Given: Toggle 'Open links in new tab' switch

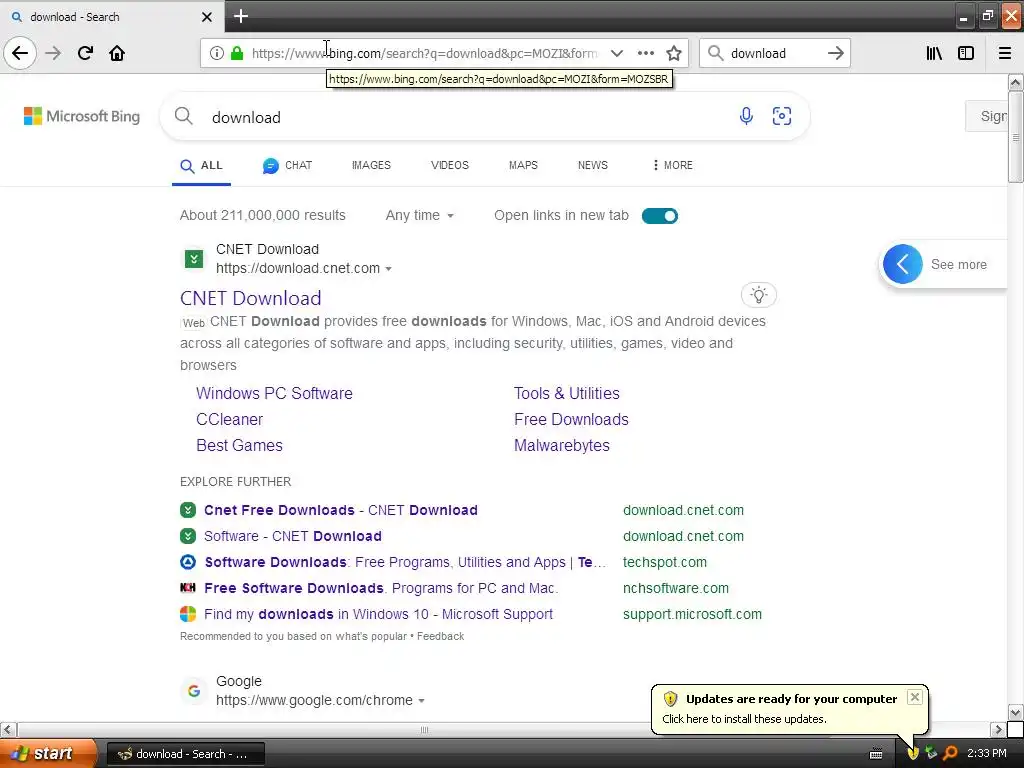Looking at the screenshot, I should point(660,216).
